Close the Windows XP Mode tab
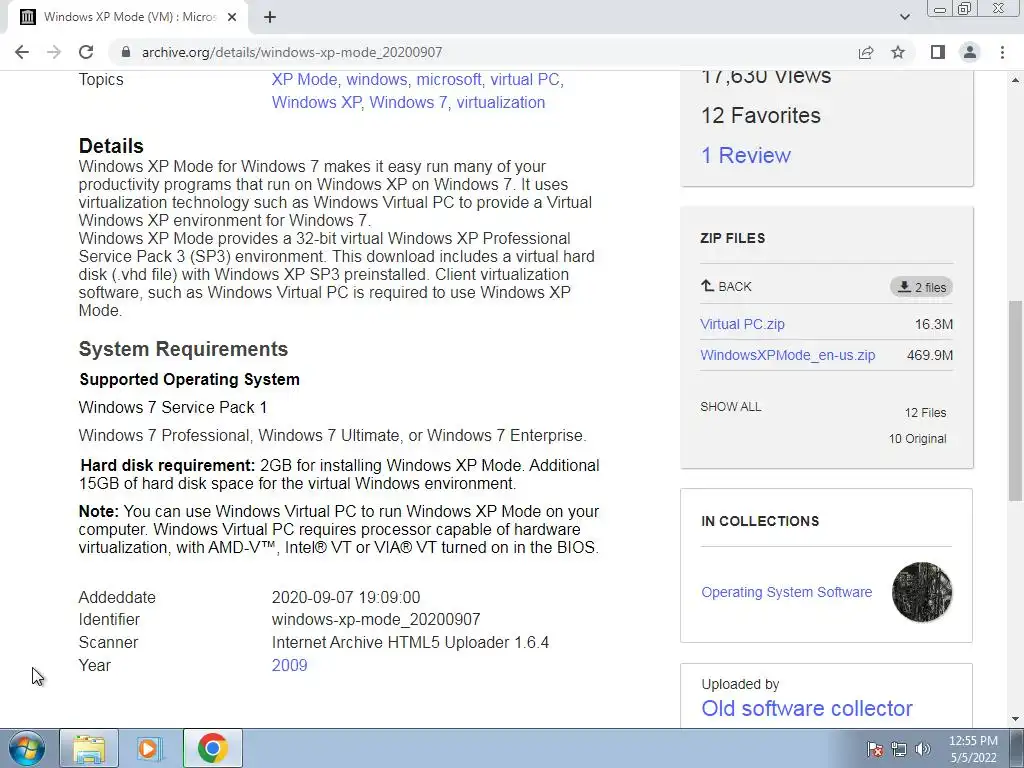The image size is (1024, 768). [x=232, y=18]
